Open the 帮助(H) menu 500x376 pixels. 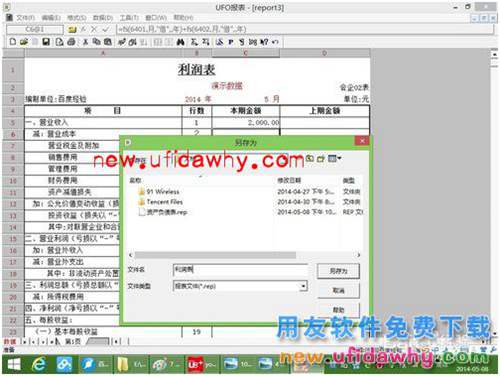click(183, 17)
